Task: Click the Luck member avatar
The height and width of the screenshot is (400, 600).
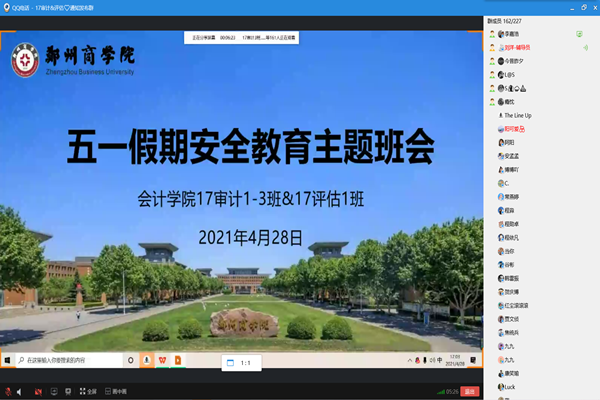Action: tap(501, 387)
